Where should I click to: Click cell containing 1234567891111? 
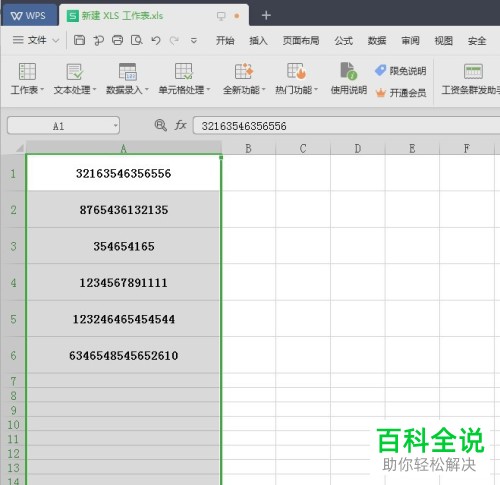pos(124,283)
